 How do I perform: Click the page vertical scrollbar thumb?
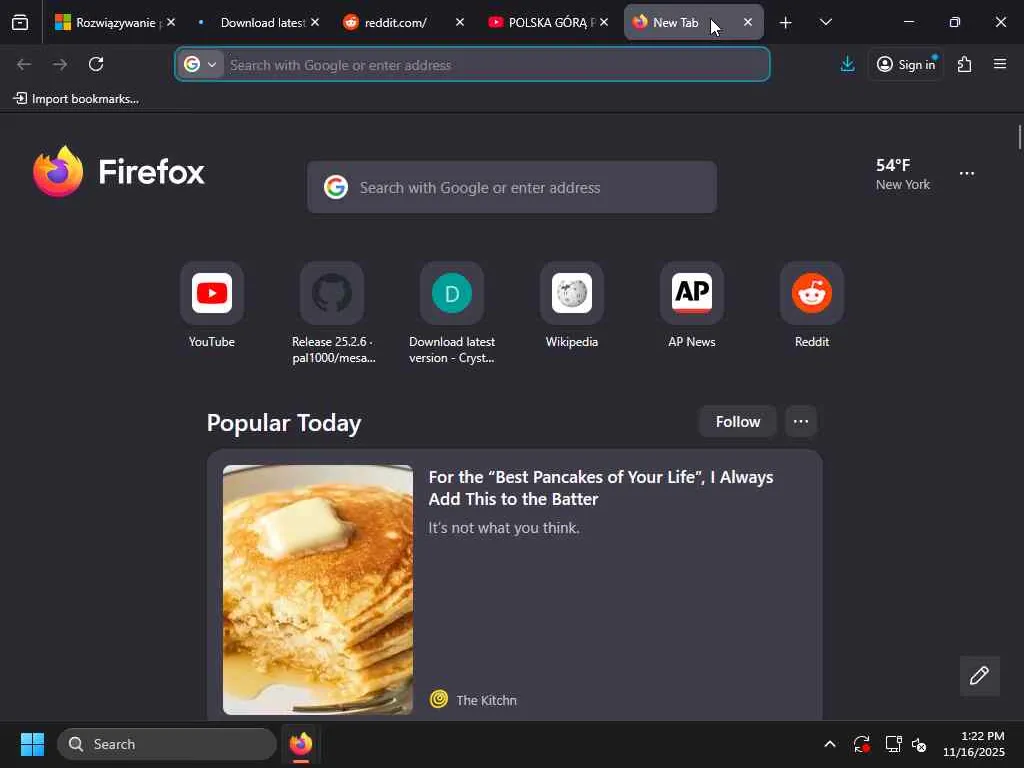pyautogui.click(x=1019, y=137)
